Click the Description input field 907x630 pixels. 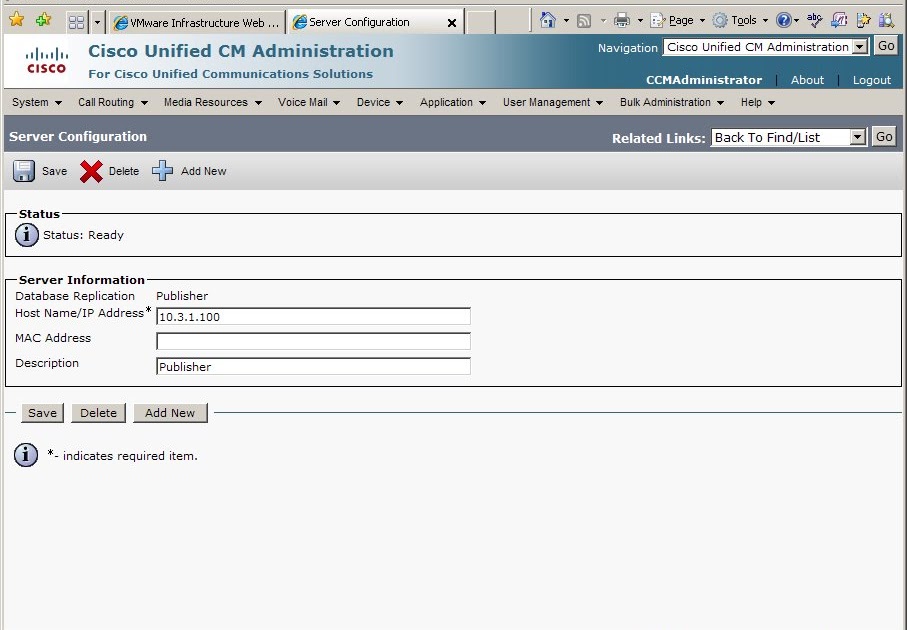[313, 366]
